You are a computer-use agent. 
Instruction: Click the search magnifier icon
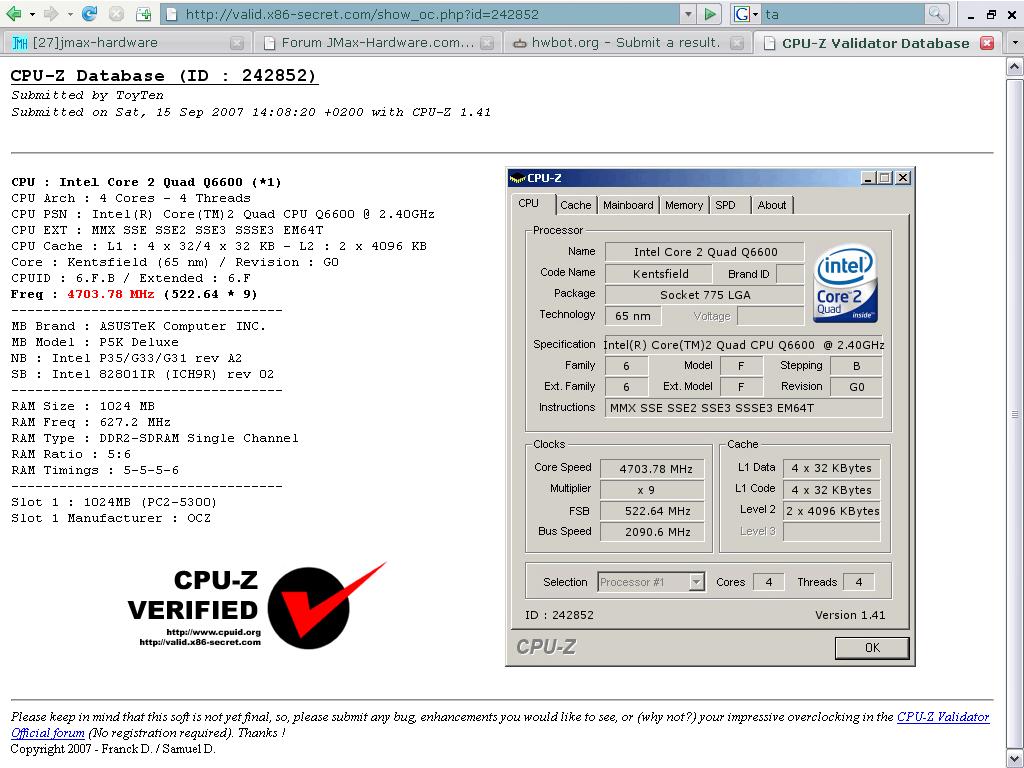[936, 14]
